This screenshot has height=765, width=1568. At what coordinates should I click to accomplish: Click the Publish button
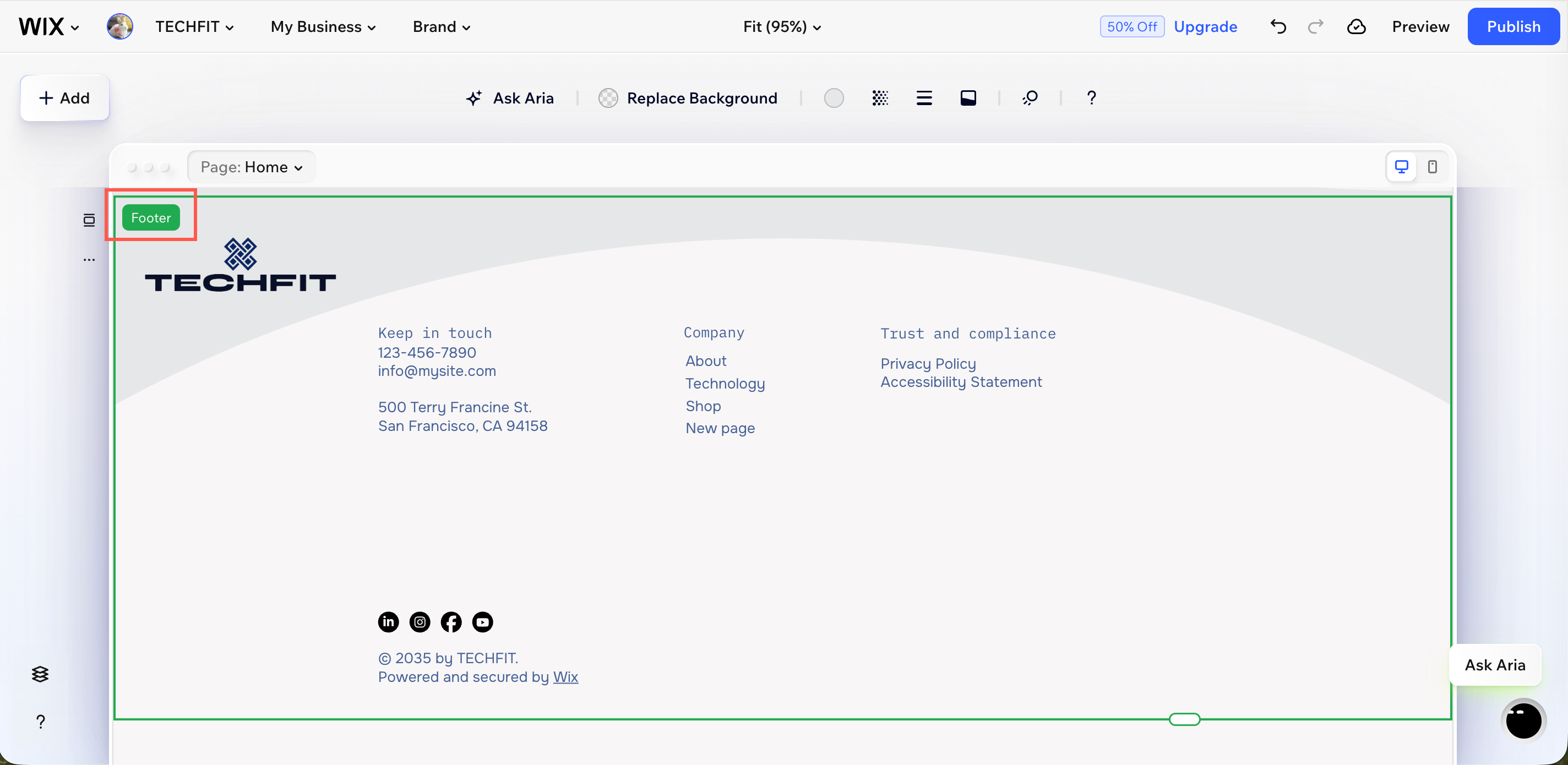tap(1514, 26)
